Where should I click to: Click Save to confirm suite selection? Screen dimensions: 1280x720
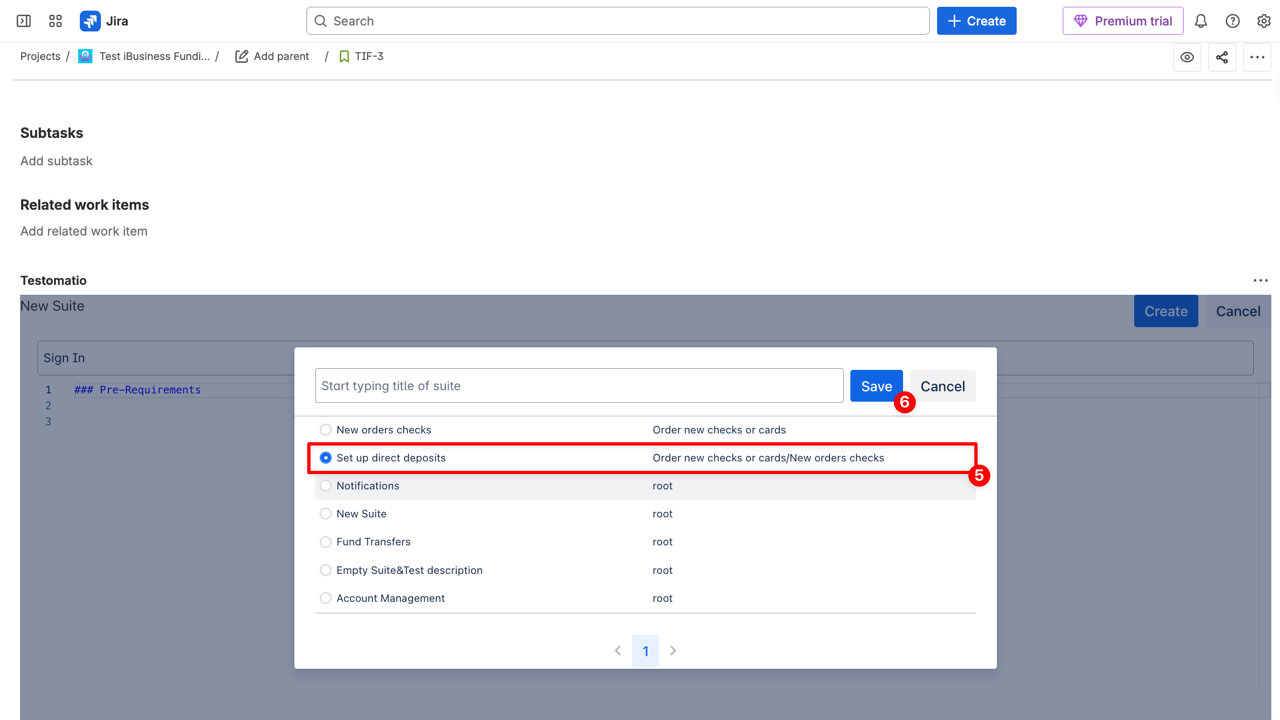tap(876, 386)
